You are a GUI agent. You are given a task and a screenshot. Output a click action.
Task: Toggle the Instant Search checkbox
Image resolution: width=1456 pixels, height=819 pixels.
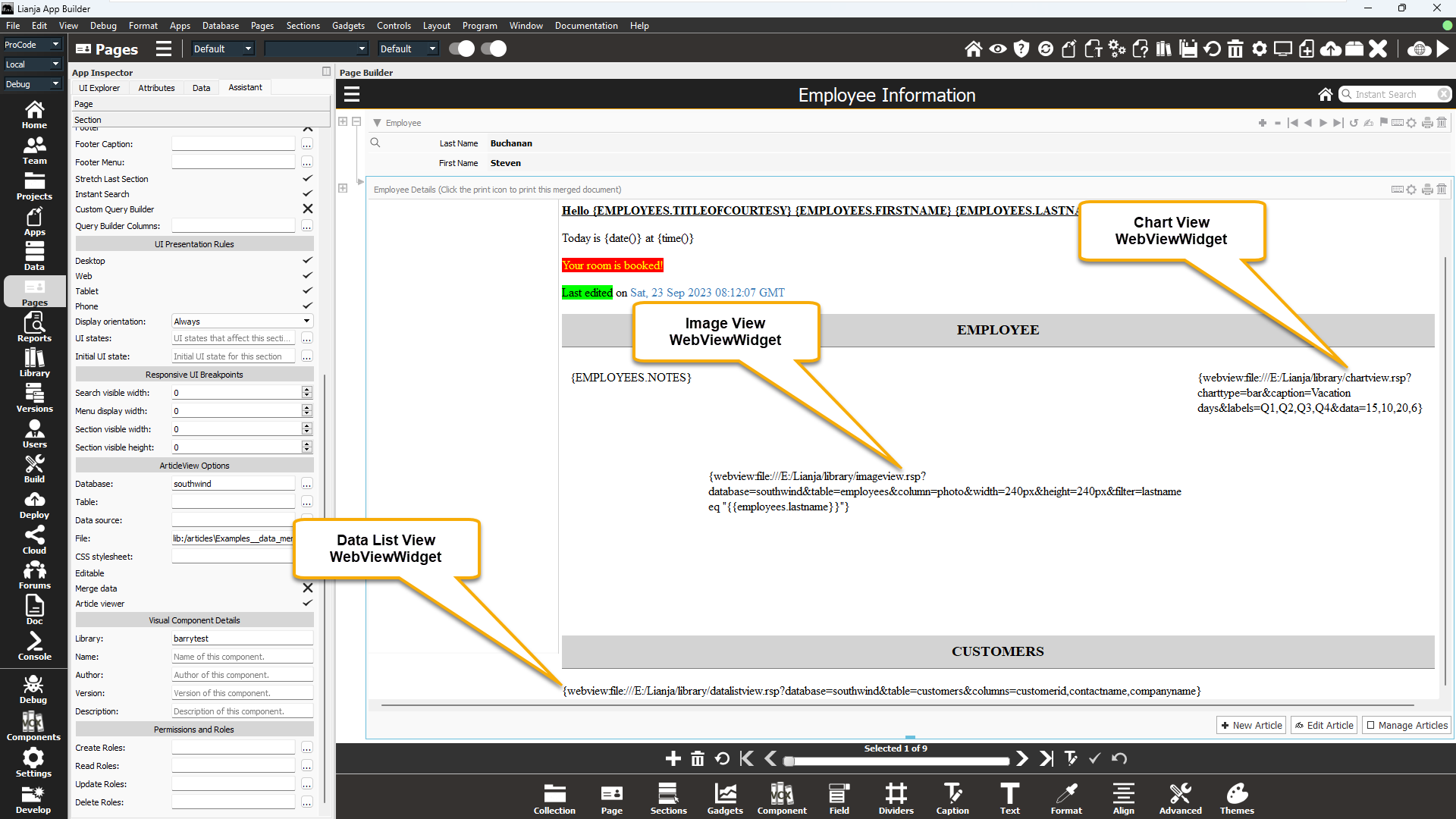pos(307,193)
